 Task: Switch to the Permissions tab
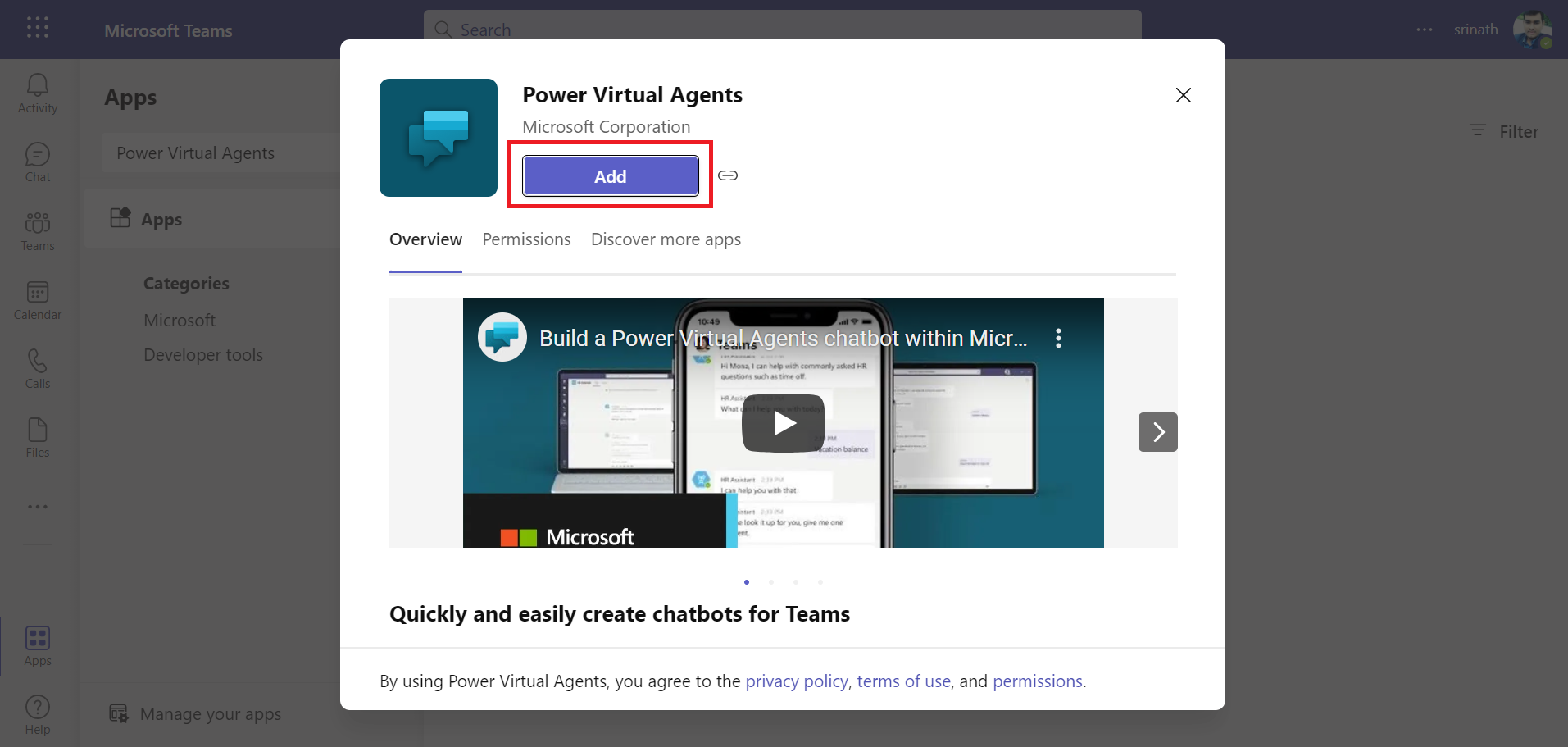(x=526, y=239)
